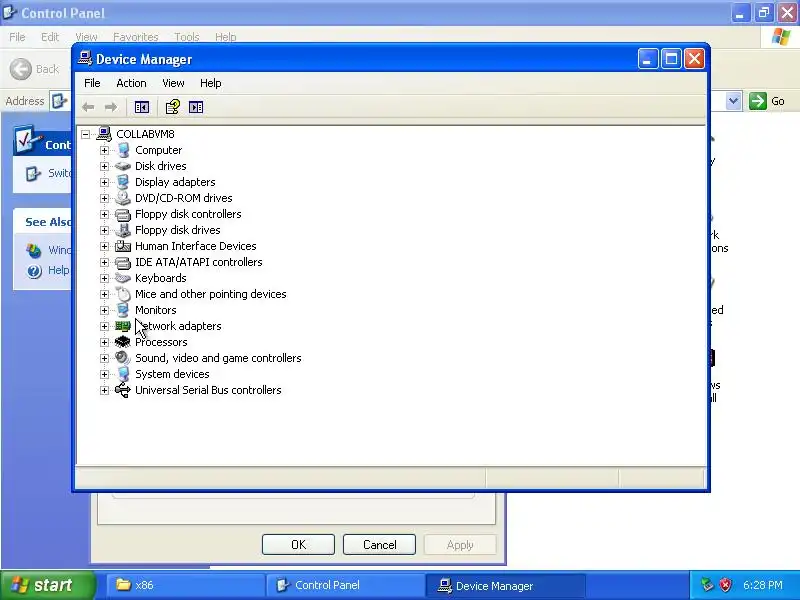
Task: Click the Human Interface Devices icon
Action: click(x=123, y=246)
